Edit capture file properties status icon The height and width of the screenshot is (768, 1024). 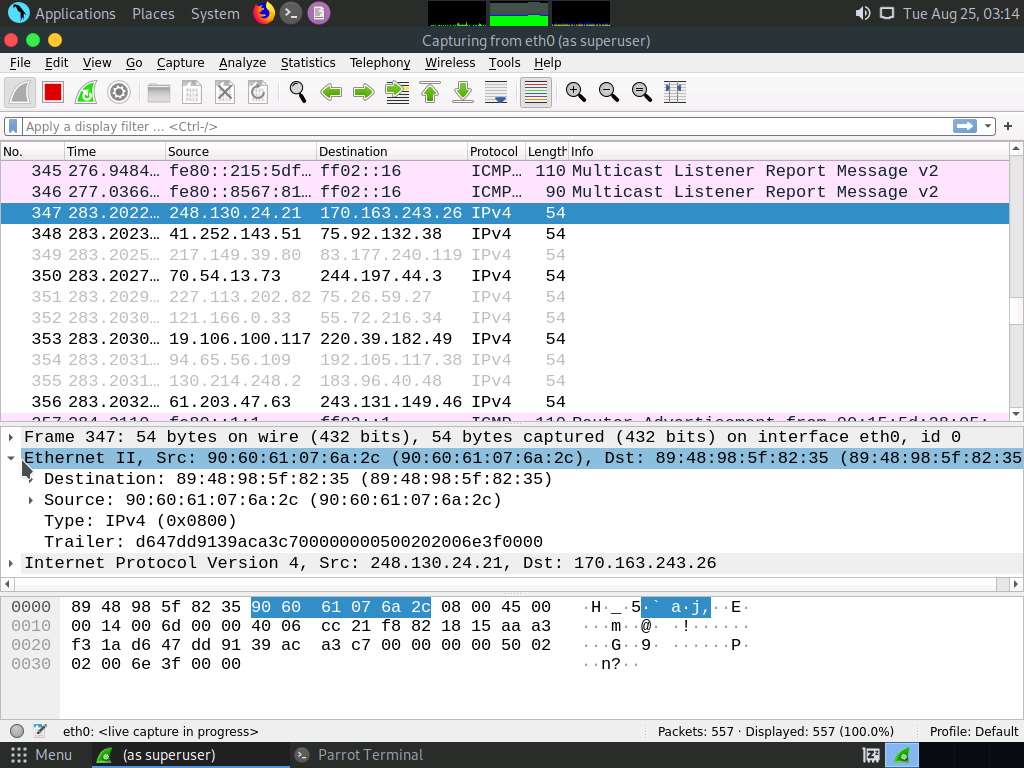pyautogui.click(x=40, y=731)
